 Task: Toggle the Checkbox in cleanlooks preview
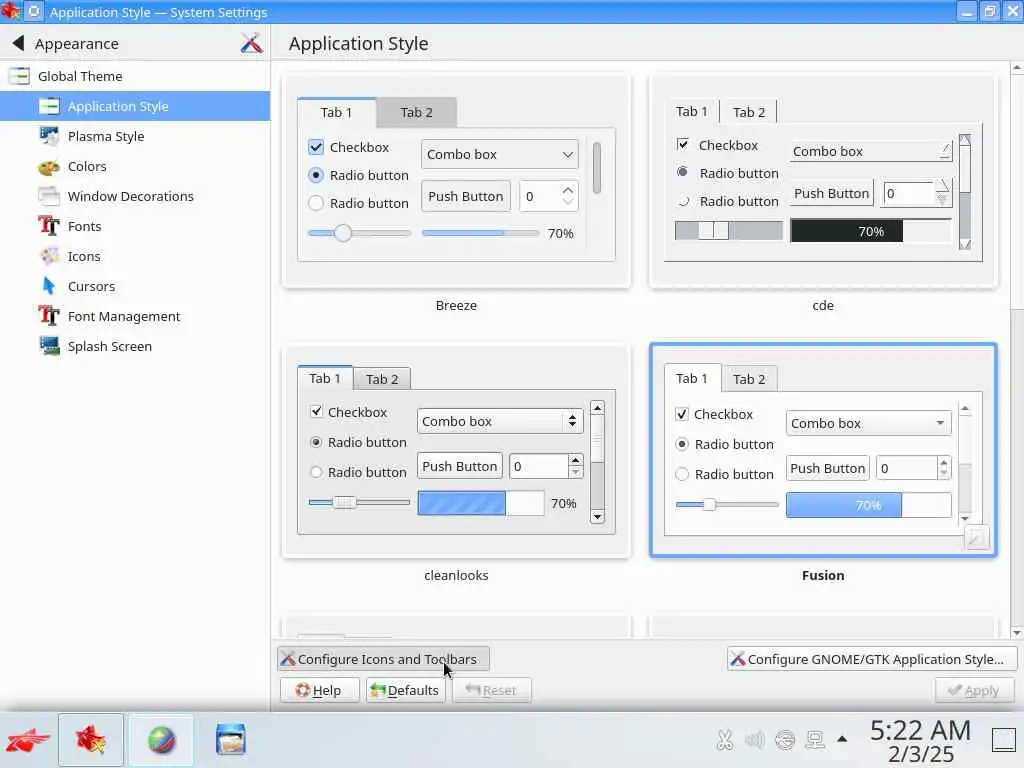pyautogui.click(x=317, y=411)
